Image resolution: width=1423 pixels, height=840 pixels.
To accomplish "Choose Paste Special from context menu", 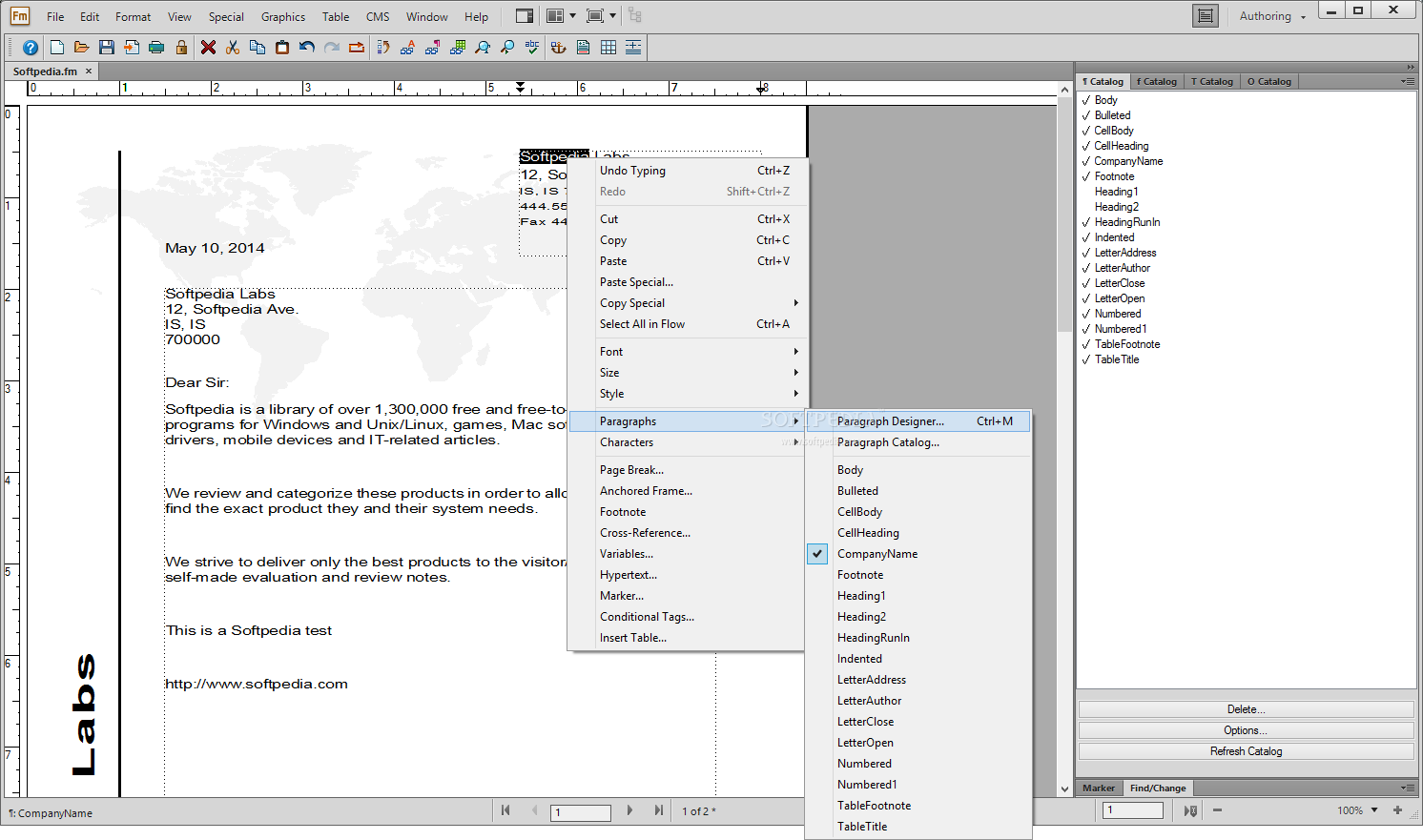I will click(688, 282).
